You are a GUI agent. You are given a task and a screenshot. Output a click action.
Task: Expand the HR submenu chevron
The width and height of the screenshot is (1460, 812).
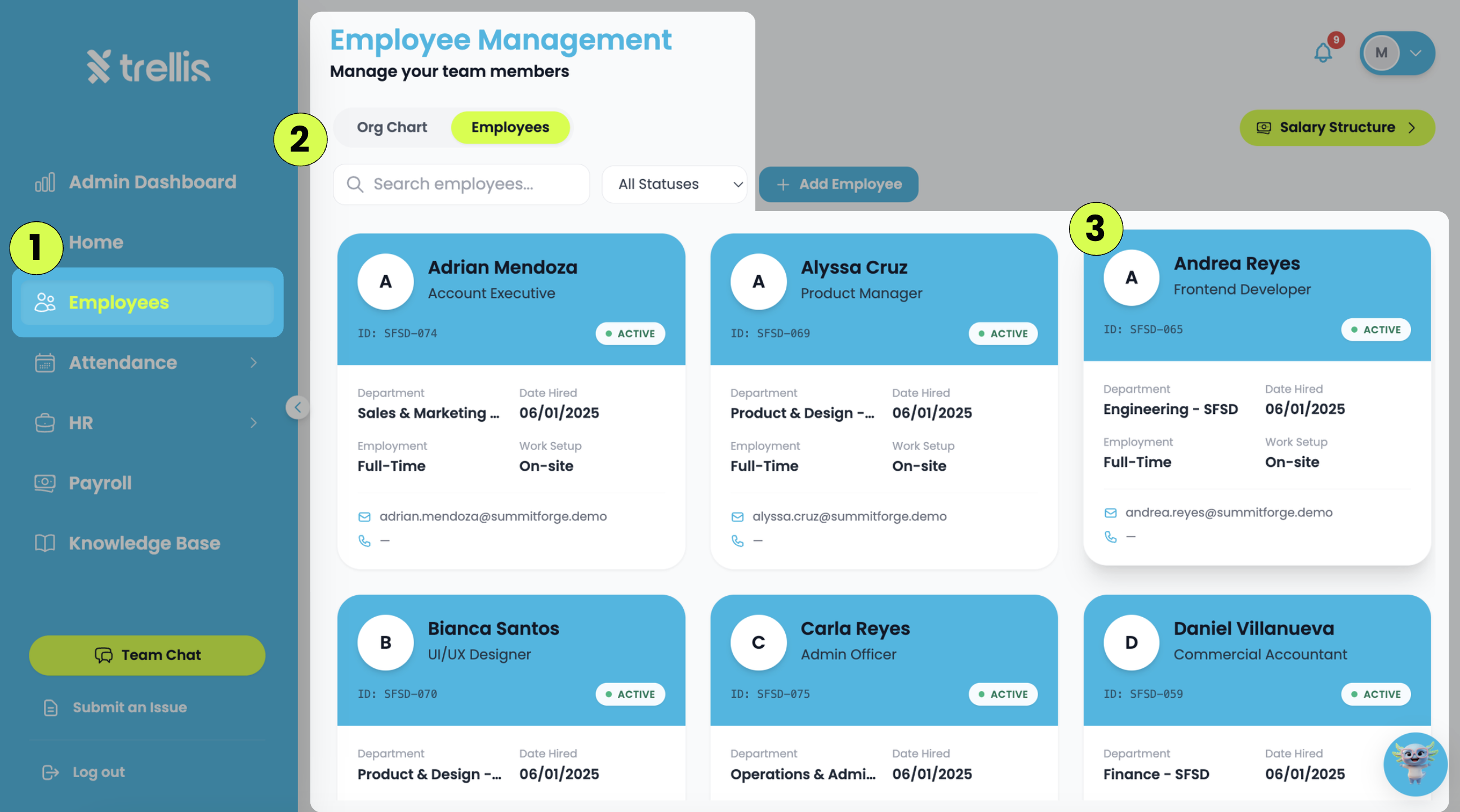pos(253,423)
